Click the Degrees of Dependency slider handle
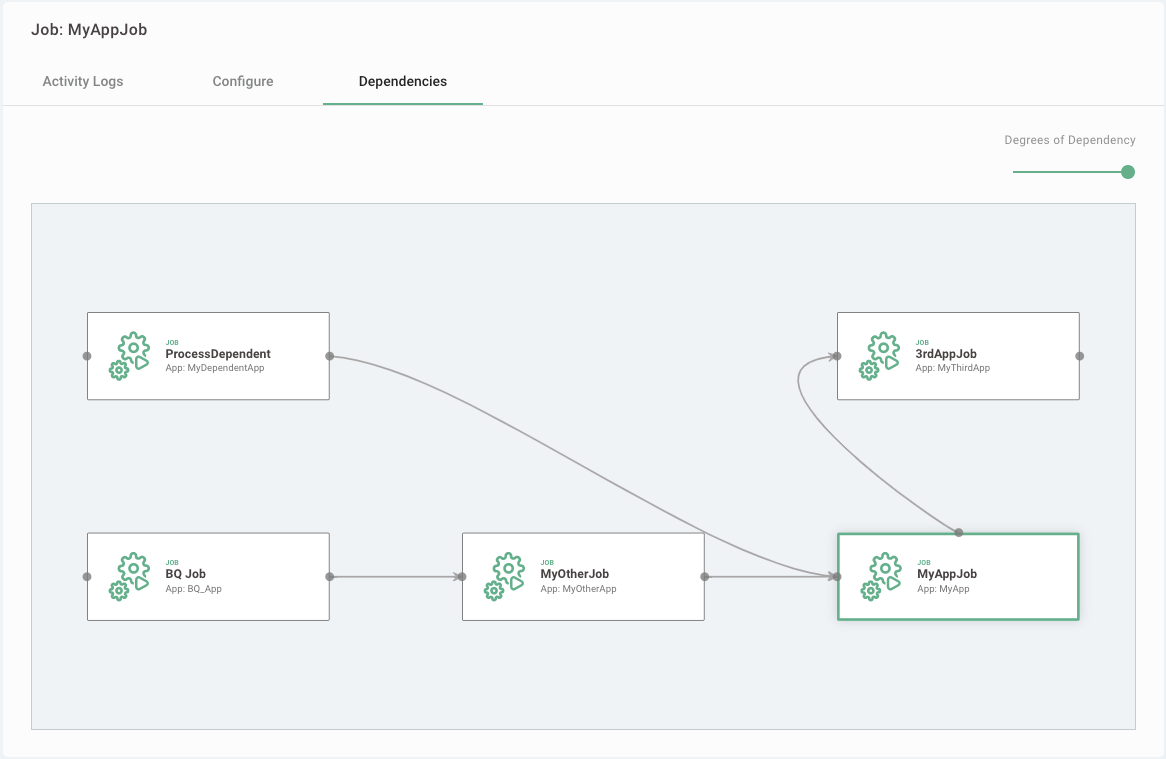 (1128, 172)
